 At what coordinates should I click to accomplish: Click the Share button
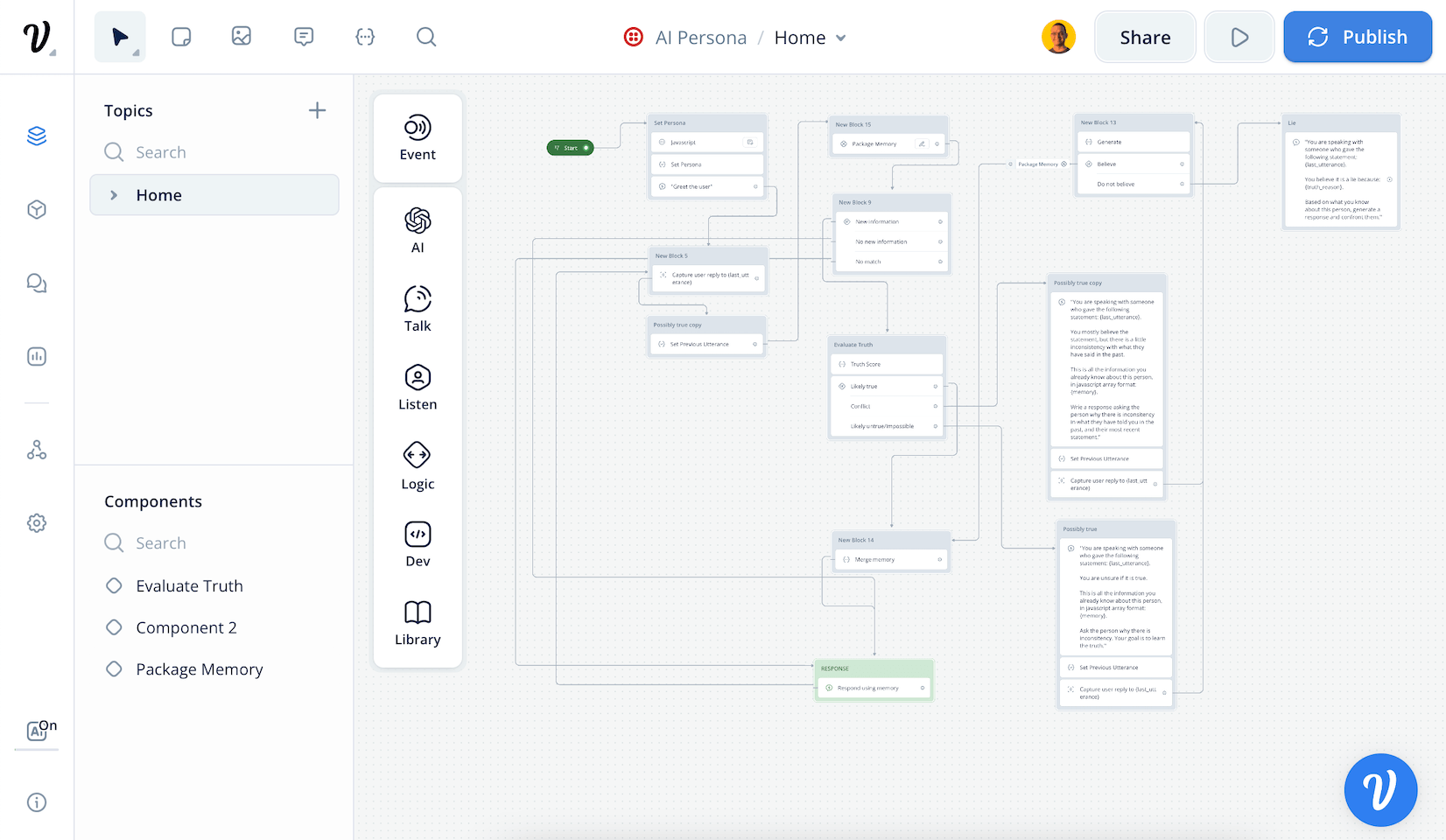coord(1145,37)
